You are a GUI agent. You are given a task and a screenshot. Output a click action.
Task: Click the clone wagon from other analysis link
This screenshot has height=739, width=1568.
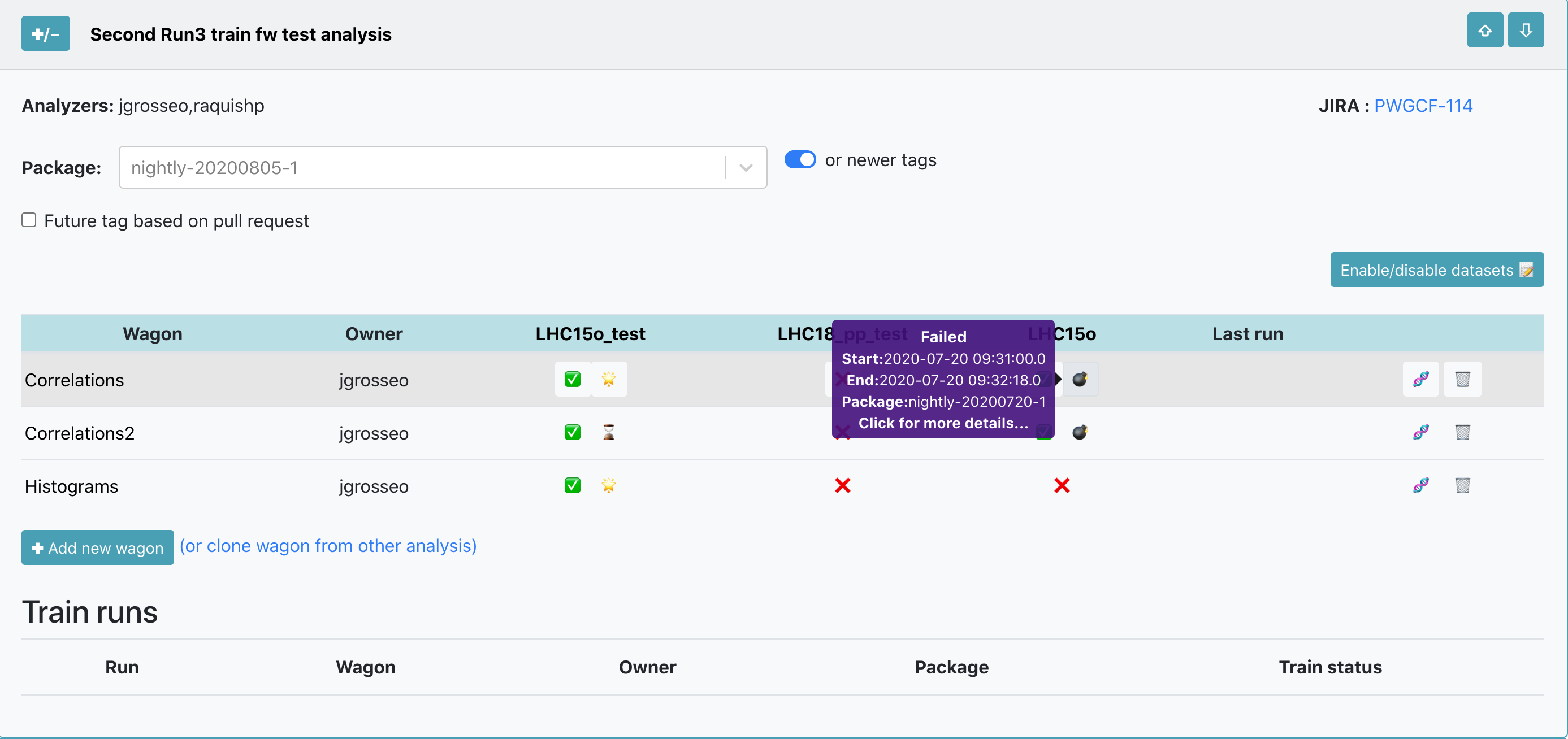[327, 546]
